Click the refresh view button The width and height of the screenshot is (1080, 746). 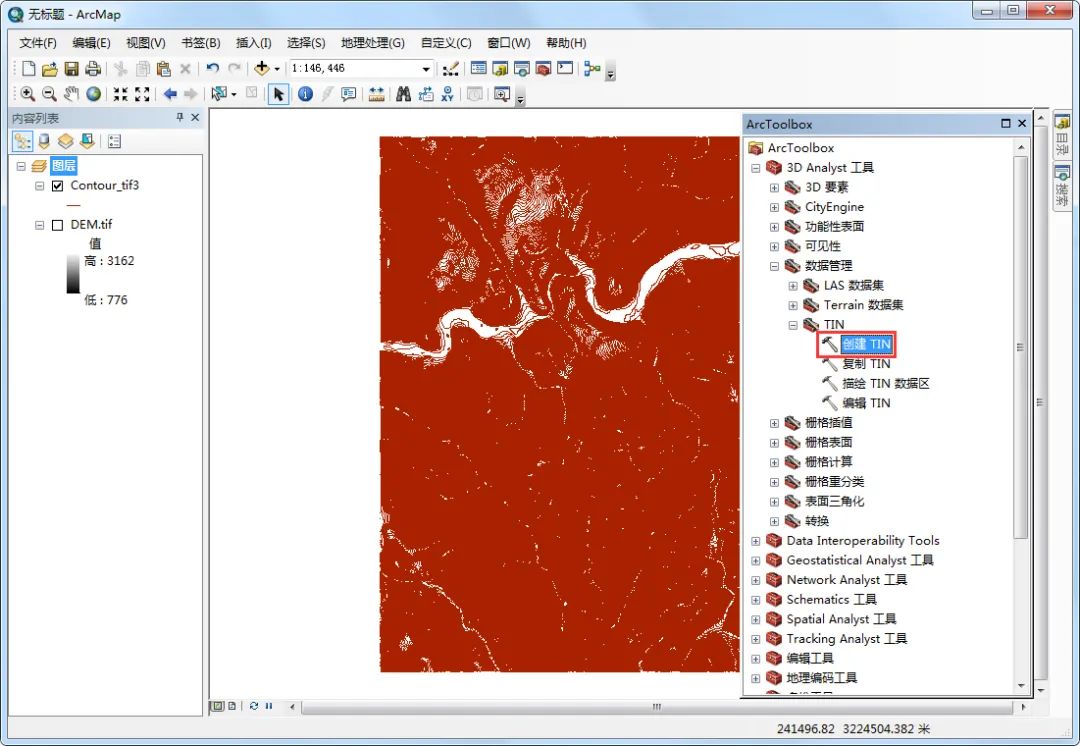click(254, 706)
